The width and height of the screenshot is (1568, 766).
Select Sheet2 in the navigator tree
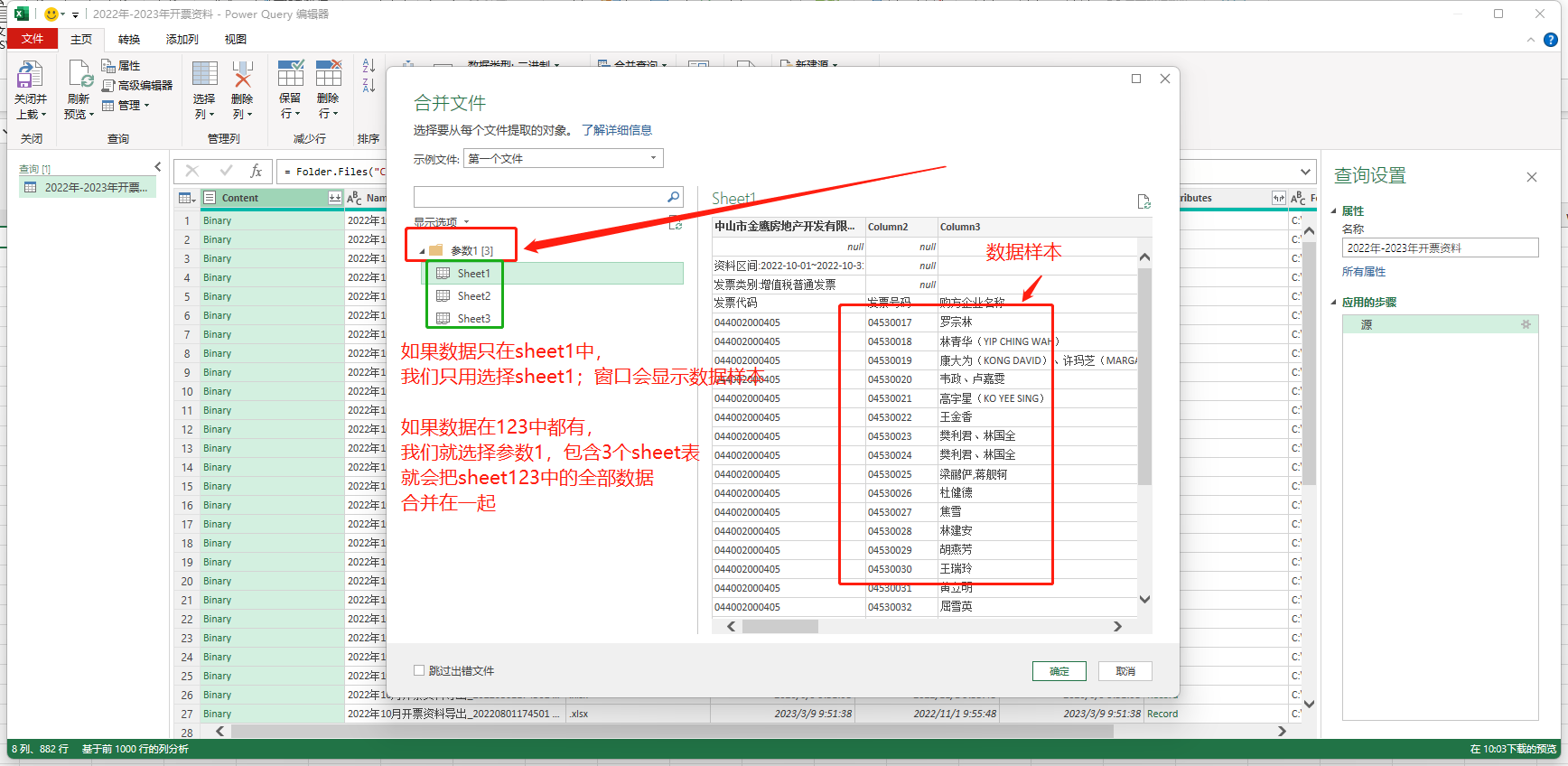(474, 296)
